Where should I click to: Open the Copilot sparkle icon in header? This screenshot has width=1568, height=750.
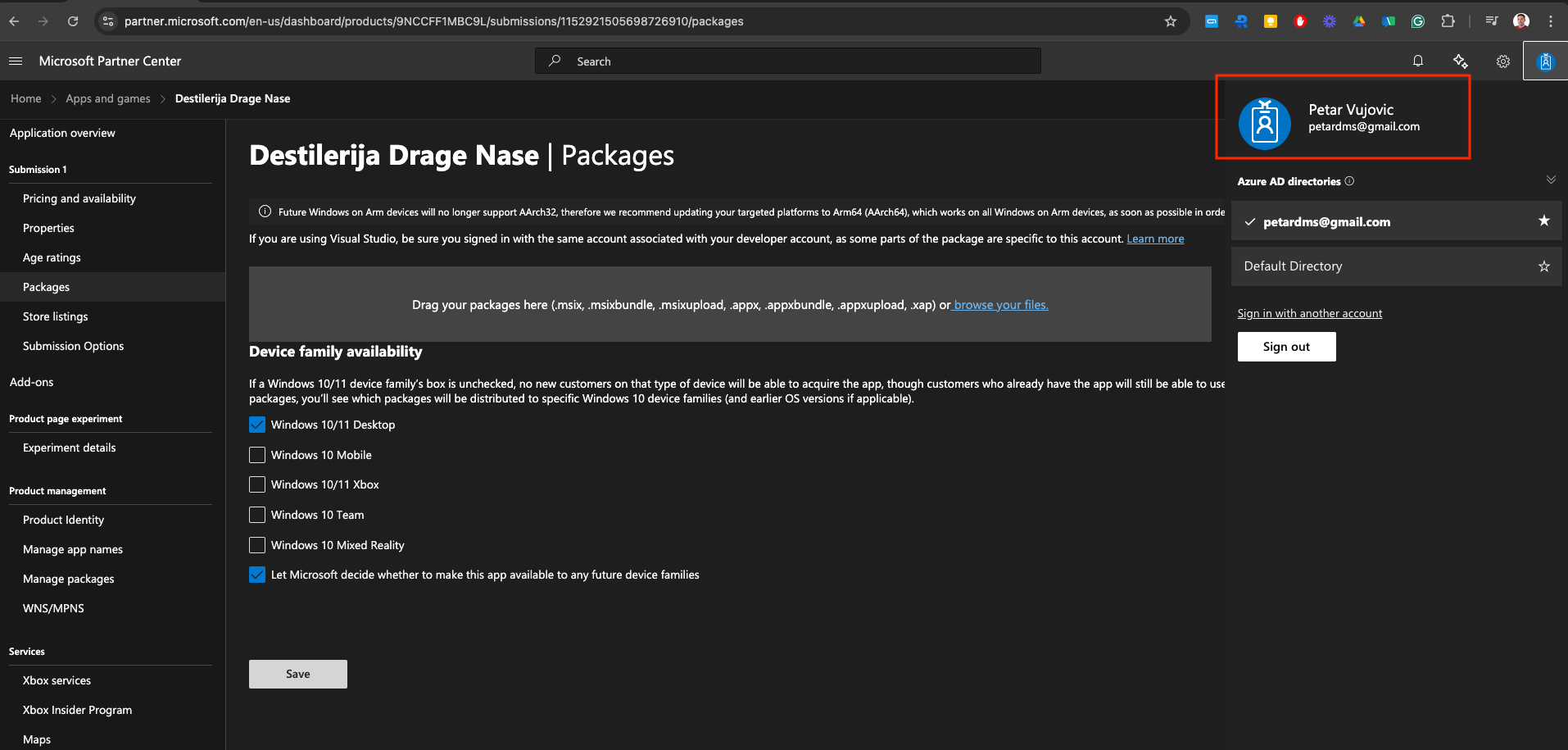click(1461, 61)
